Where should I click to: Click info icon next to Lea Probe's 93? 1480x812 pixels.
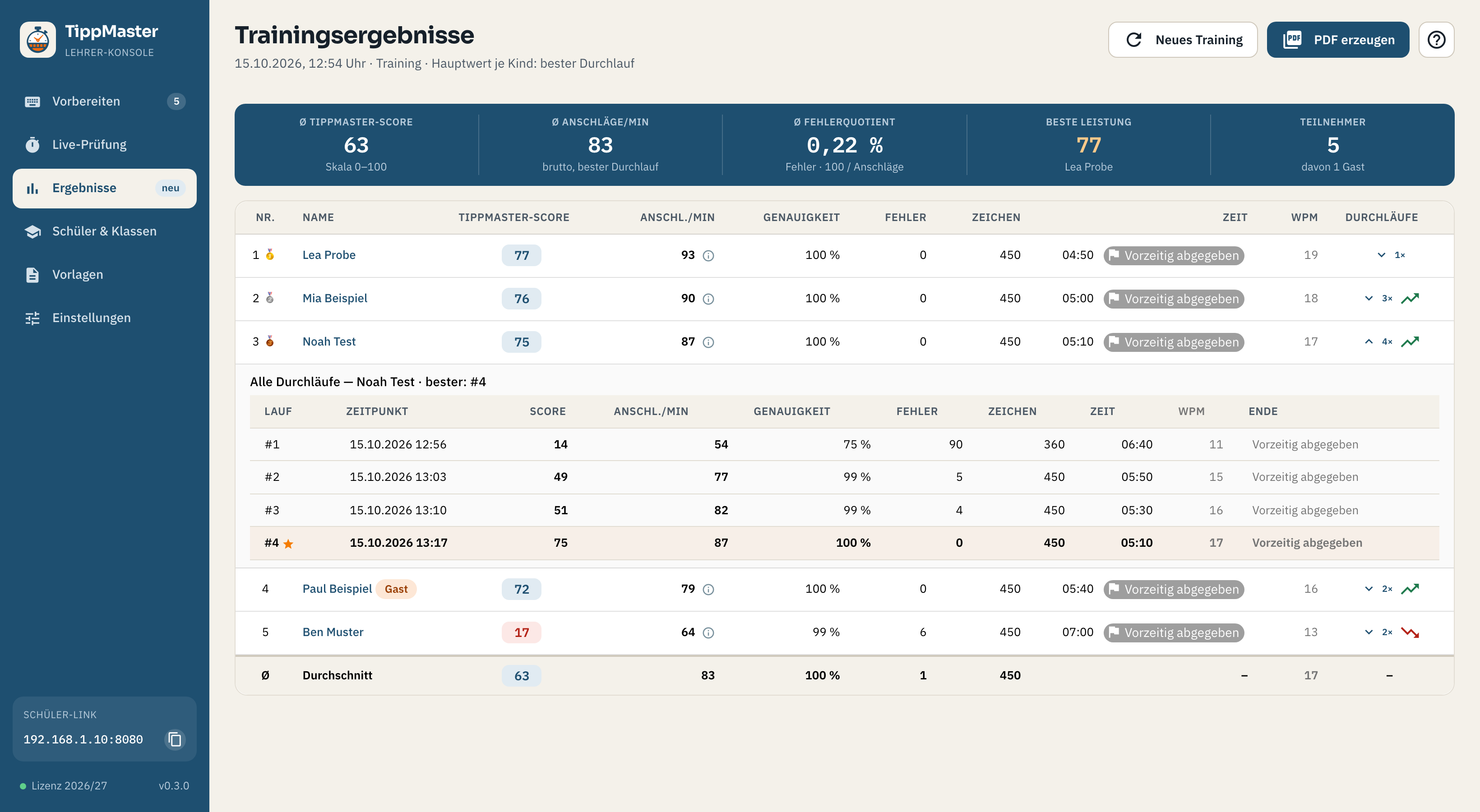[708, 255]
